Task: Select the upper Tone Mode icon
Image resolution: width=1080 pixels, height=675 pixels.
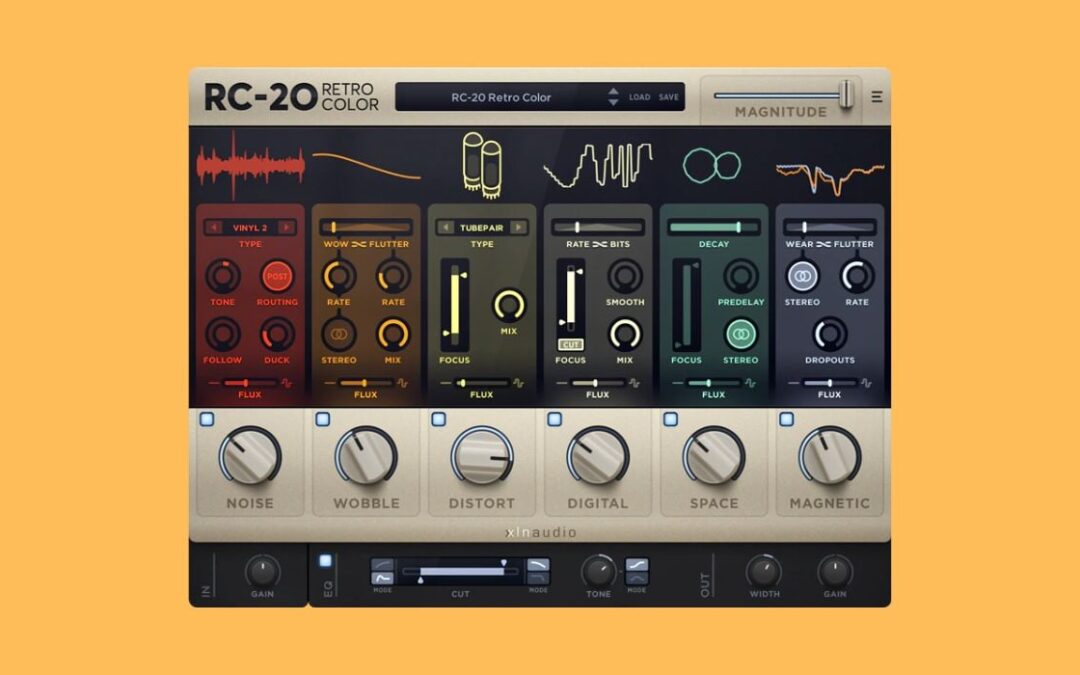Action: (x=636, y=565)
